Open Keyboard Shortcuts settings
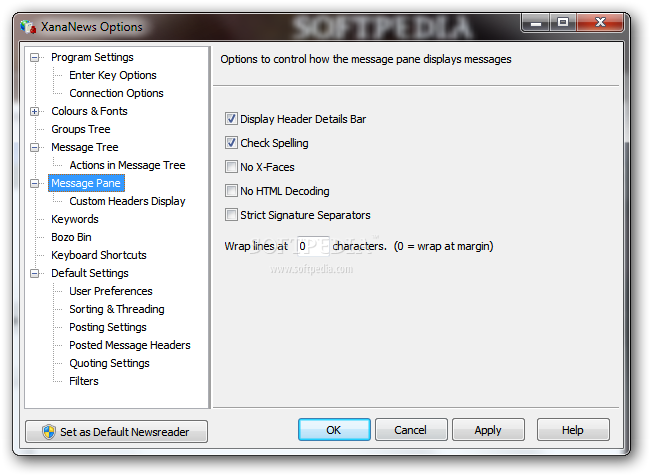Screen dimensions: 651x476 [x=99, y=255]
